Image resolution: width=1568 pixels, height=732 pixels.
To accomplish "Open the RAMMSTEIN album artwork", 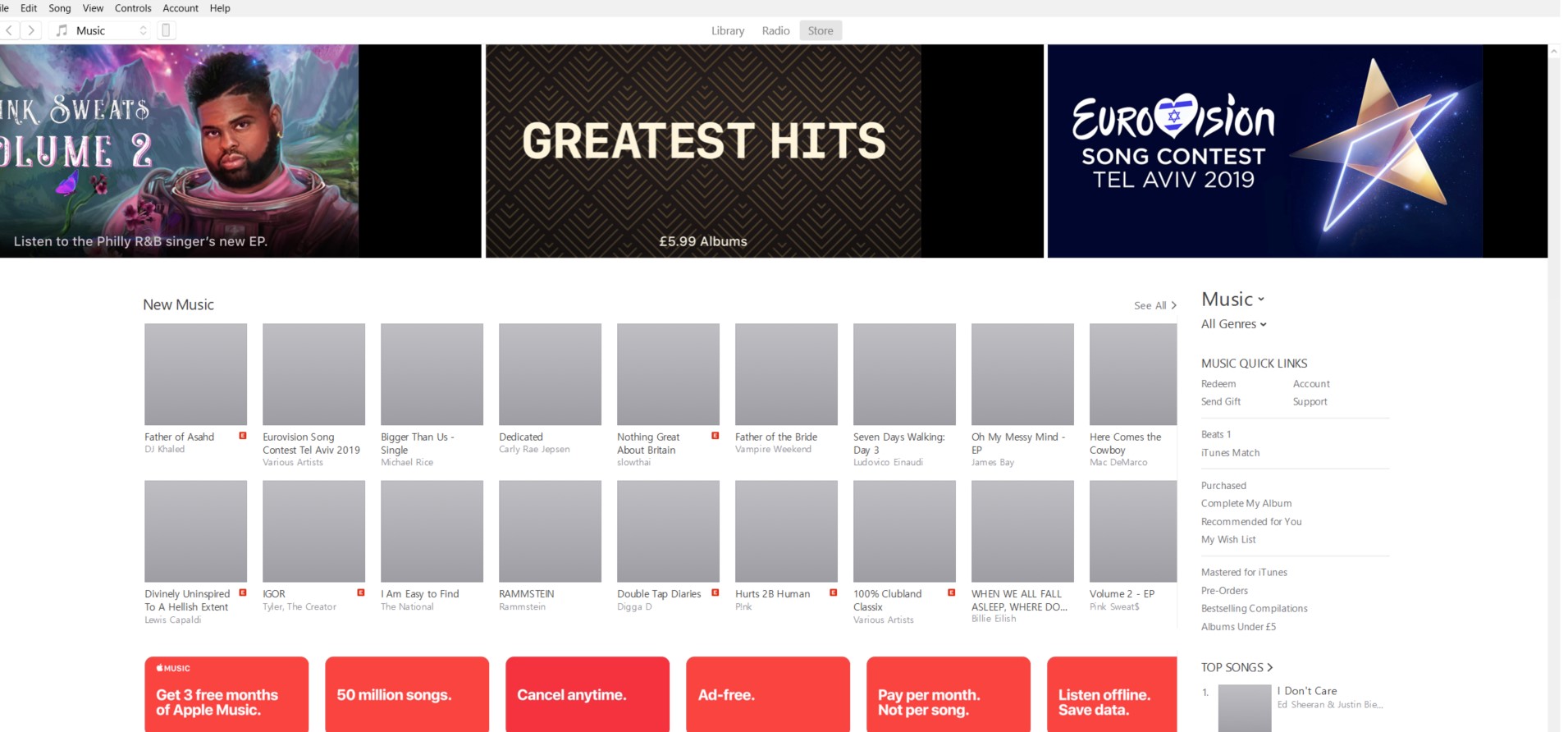I will pyautogui.click(x=550, y=531).
